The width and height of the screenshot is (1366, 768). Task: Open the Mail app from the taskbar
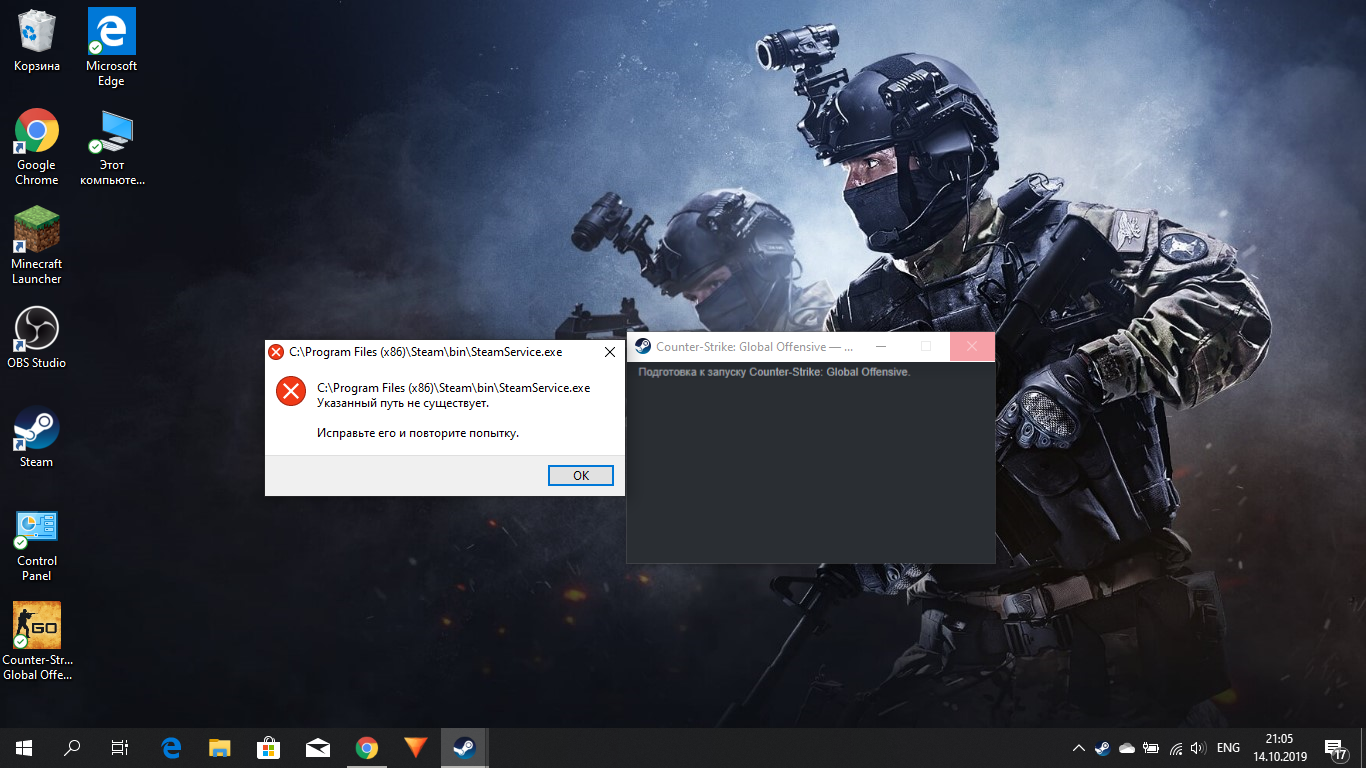tap(317, 748)
